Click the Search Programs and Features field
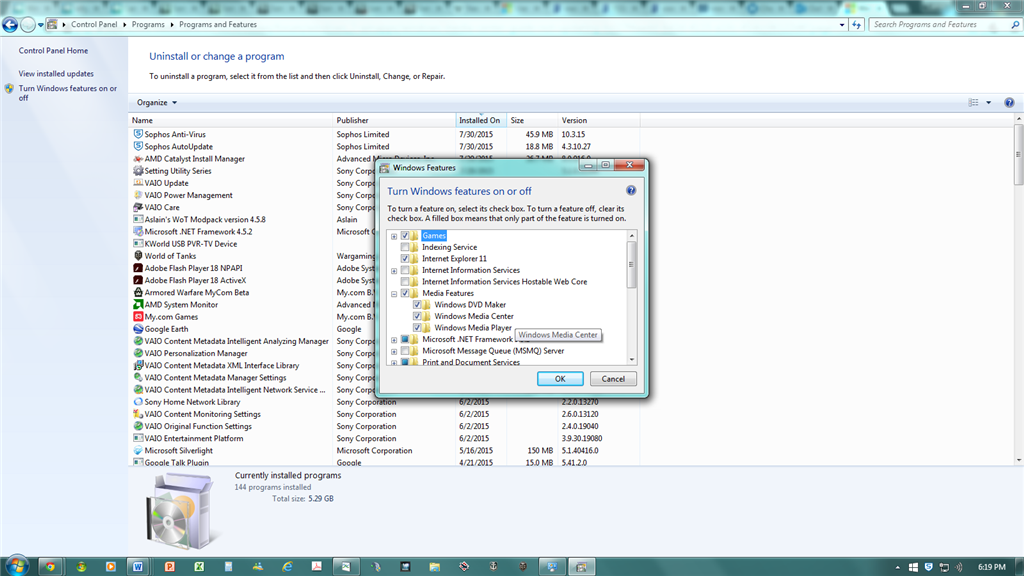Viewport: 1024px width, 576px height. (940, 25)
